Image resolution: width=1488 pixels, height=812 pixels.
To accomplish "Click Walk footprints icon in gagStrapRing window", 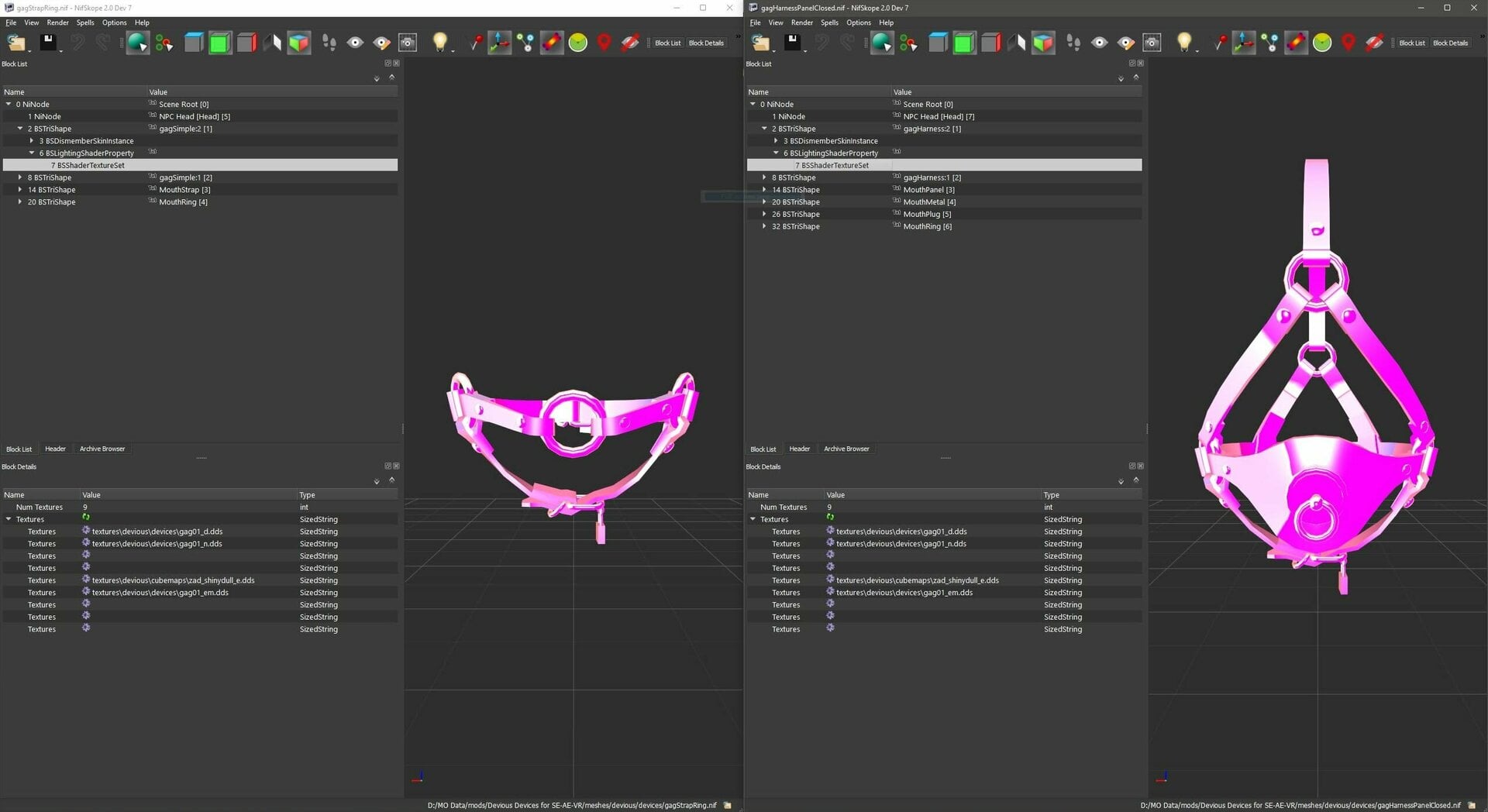I will point(329,43).
